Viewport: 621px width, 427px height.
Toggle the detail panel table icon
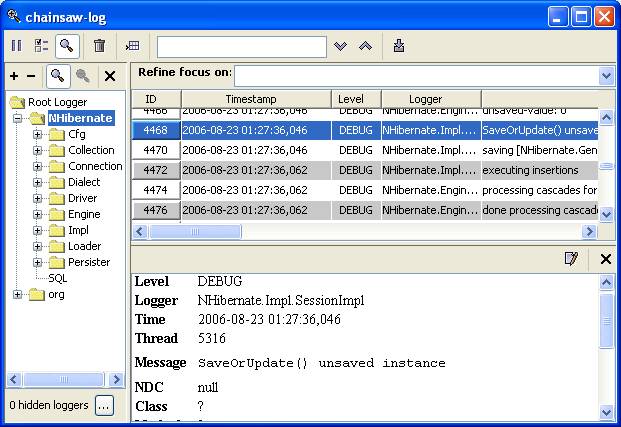(x=133, y=46)
